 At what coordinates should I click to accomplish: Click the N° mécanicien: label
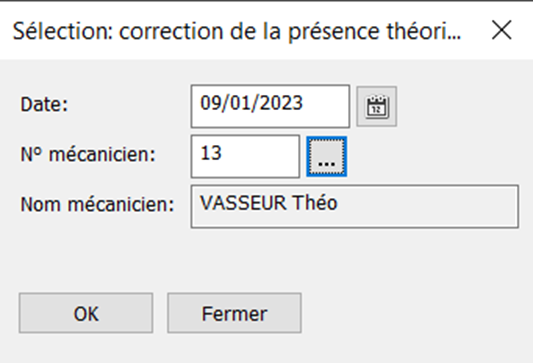88,154
